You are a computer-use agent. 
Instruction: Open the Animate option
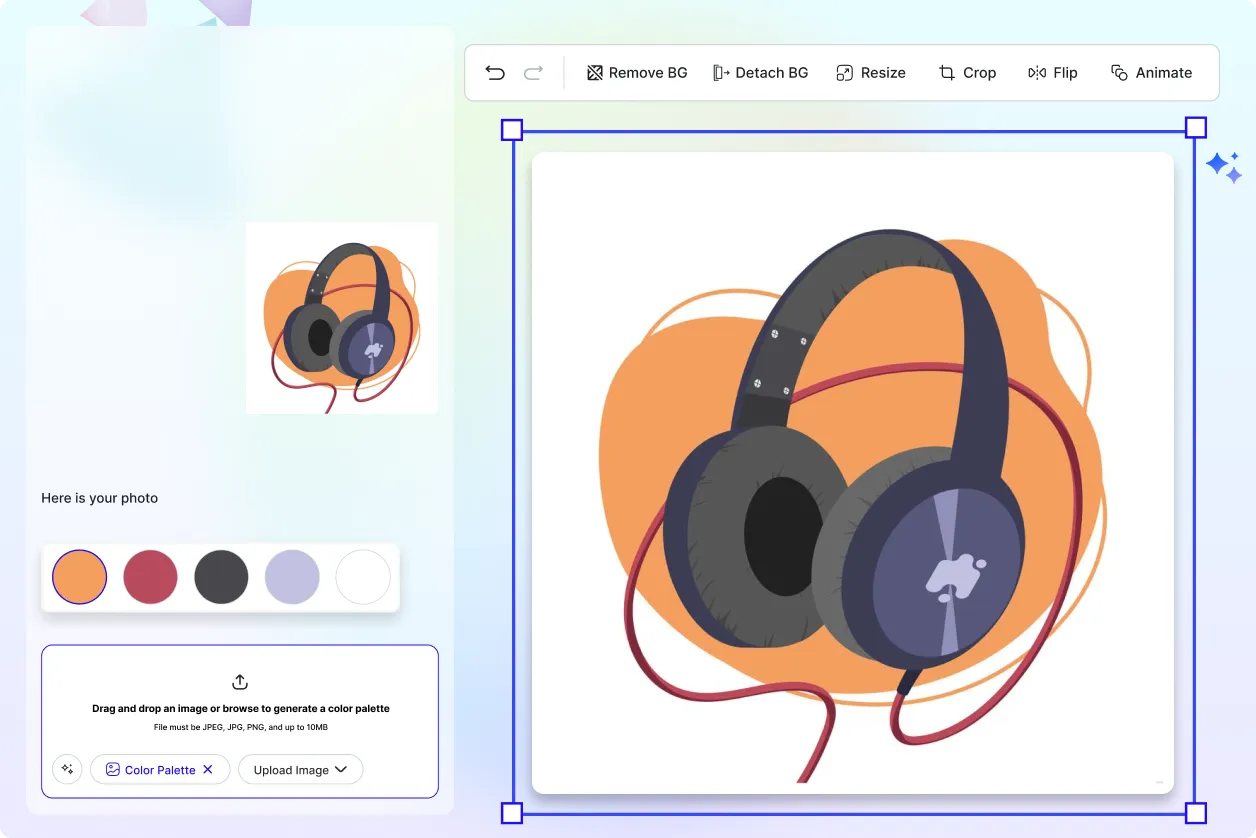tap(1151, 73)
